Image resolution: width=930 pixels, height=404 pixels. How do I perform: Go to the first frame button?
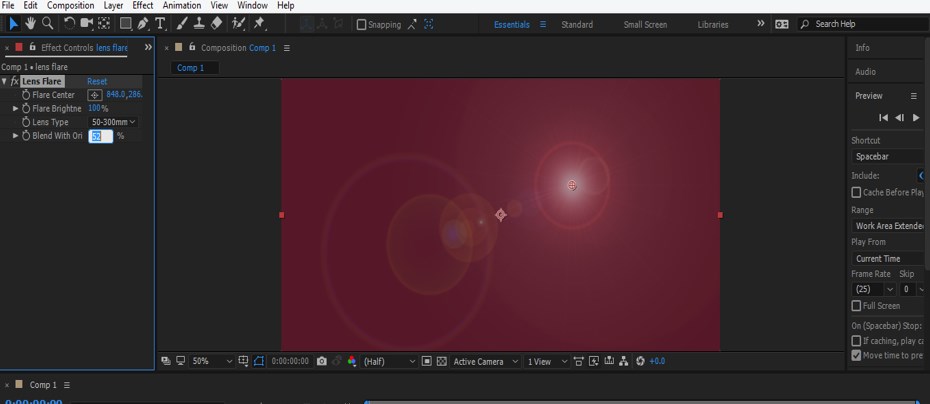(883, 117)
